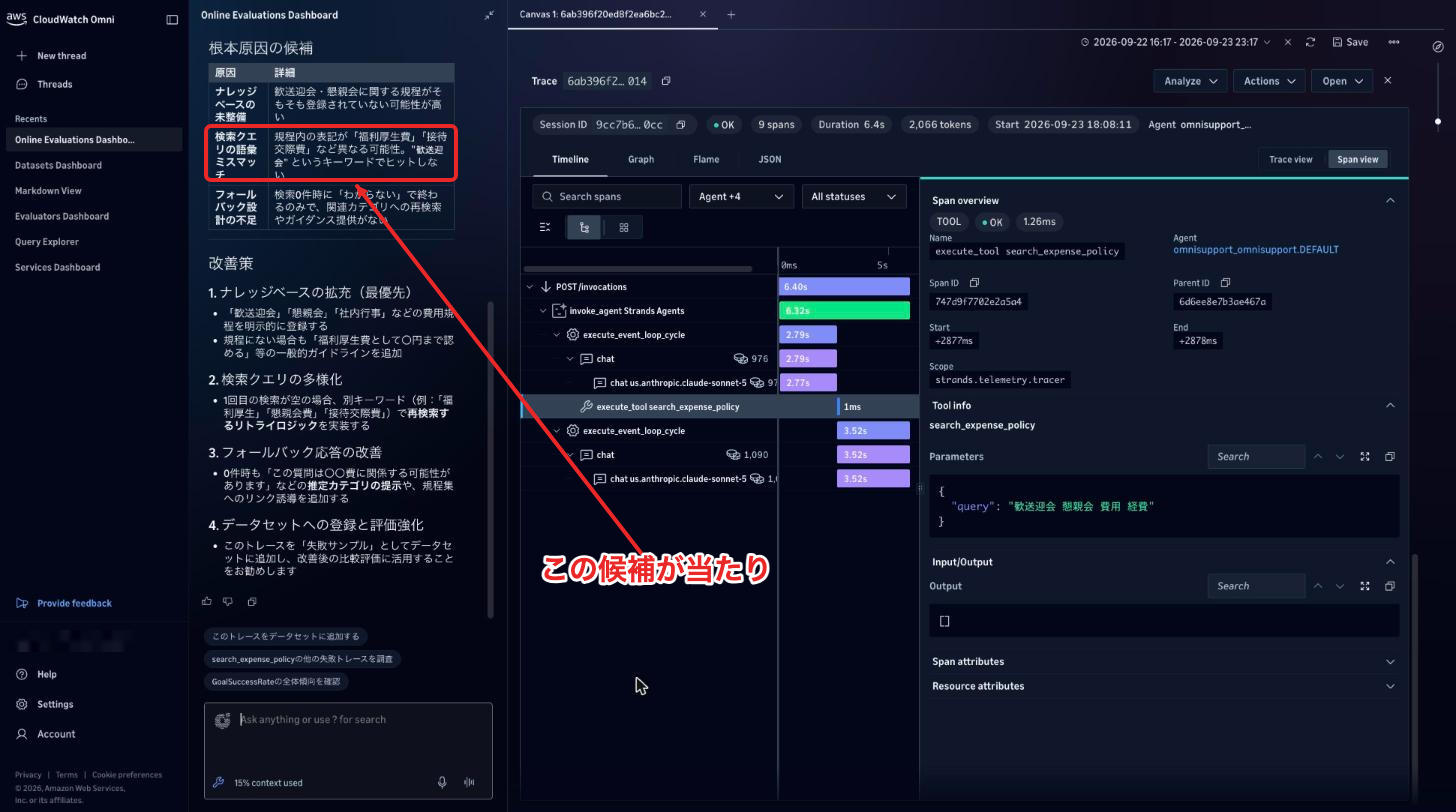The image size is (1456, 812).
Task: Expand Parameters JSON to fullscreen
Action: coord(1365,456)
